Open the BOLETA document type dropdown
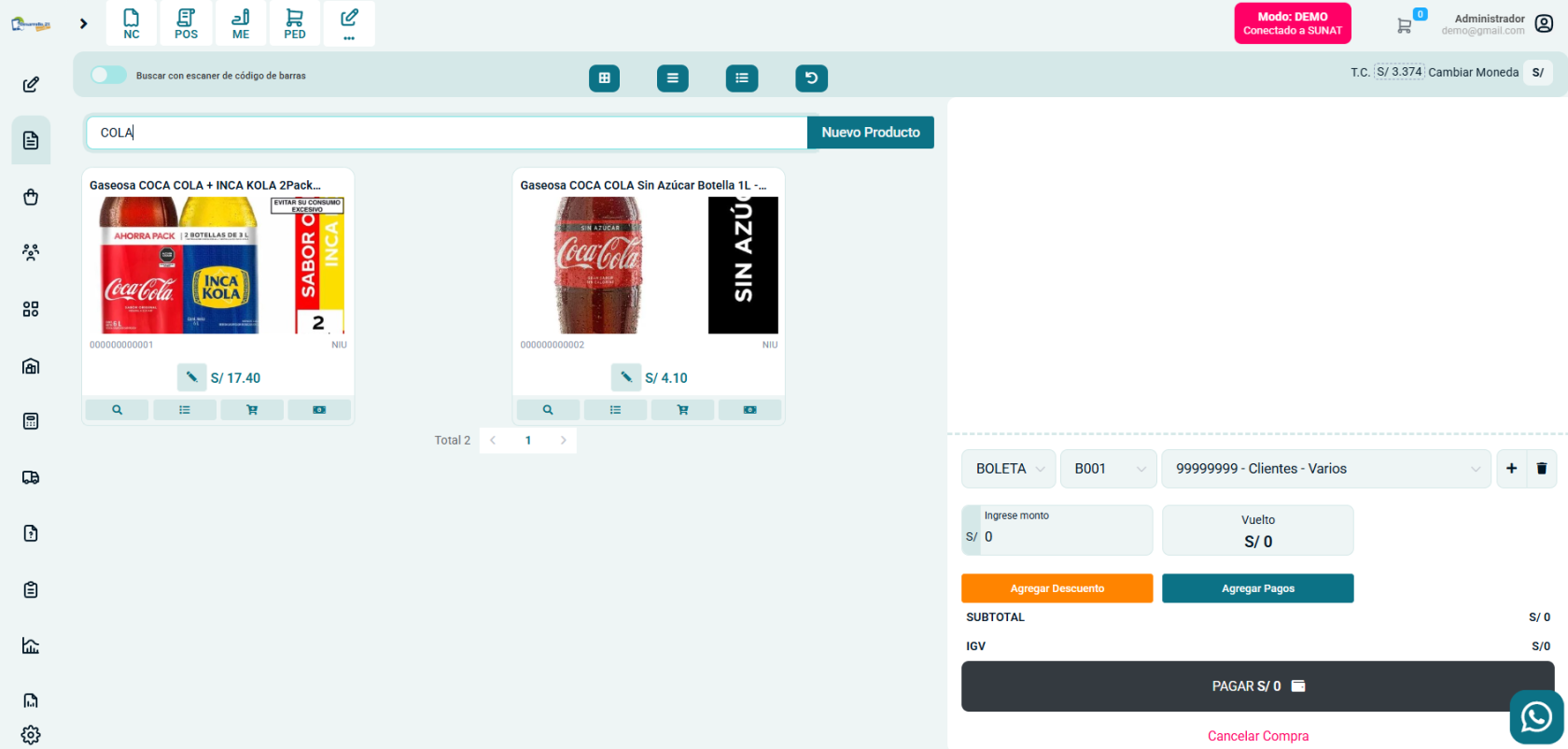 click(x=1008, y=469)
